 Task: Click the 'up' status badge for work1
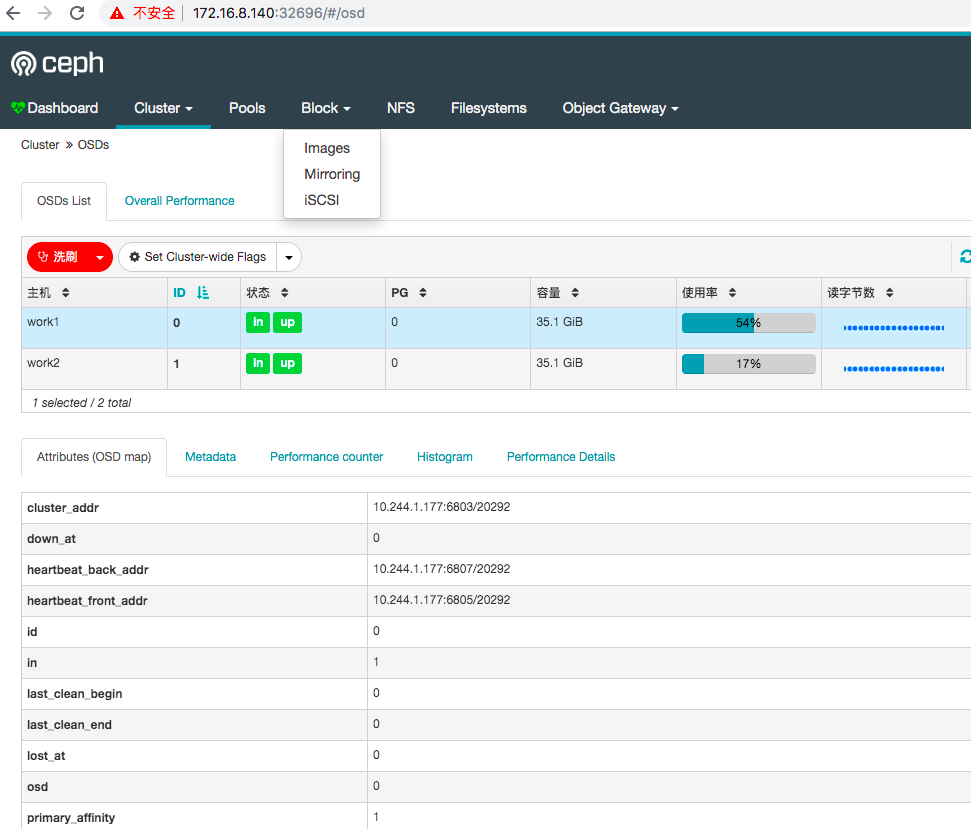[287, 323]
